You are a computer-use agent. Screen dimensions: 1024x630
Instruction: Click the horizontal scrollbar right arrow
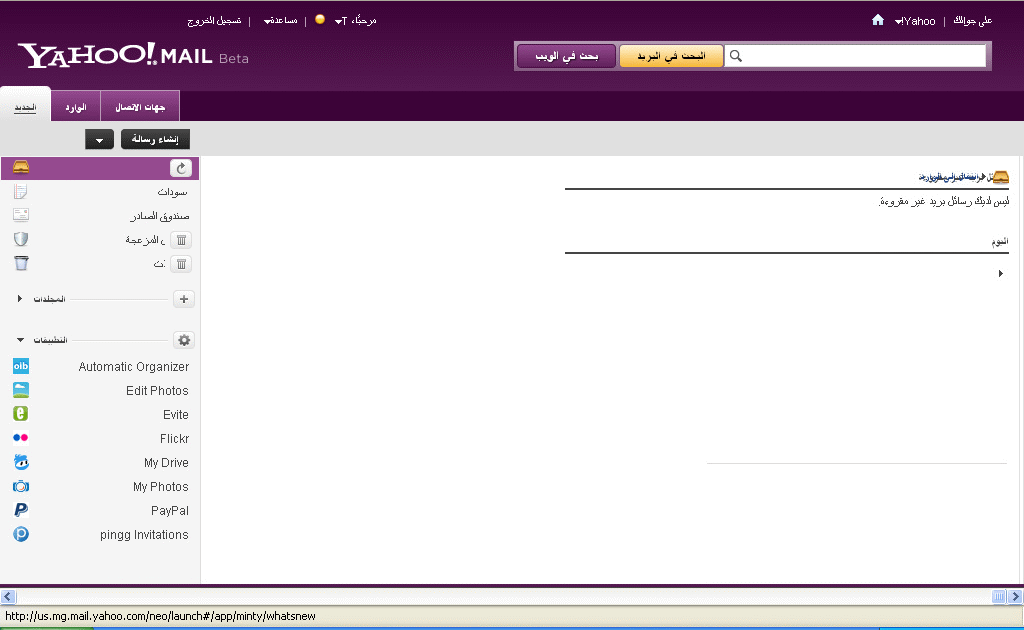pyautogui.click(x=1016, y=596)
